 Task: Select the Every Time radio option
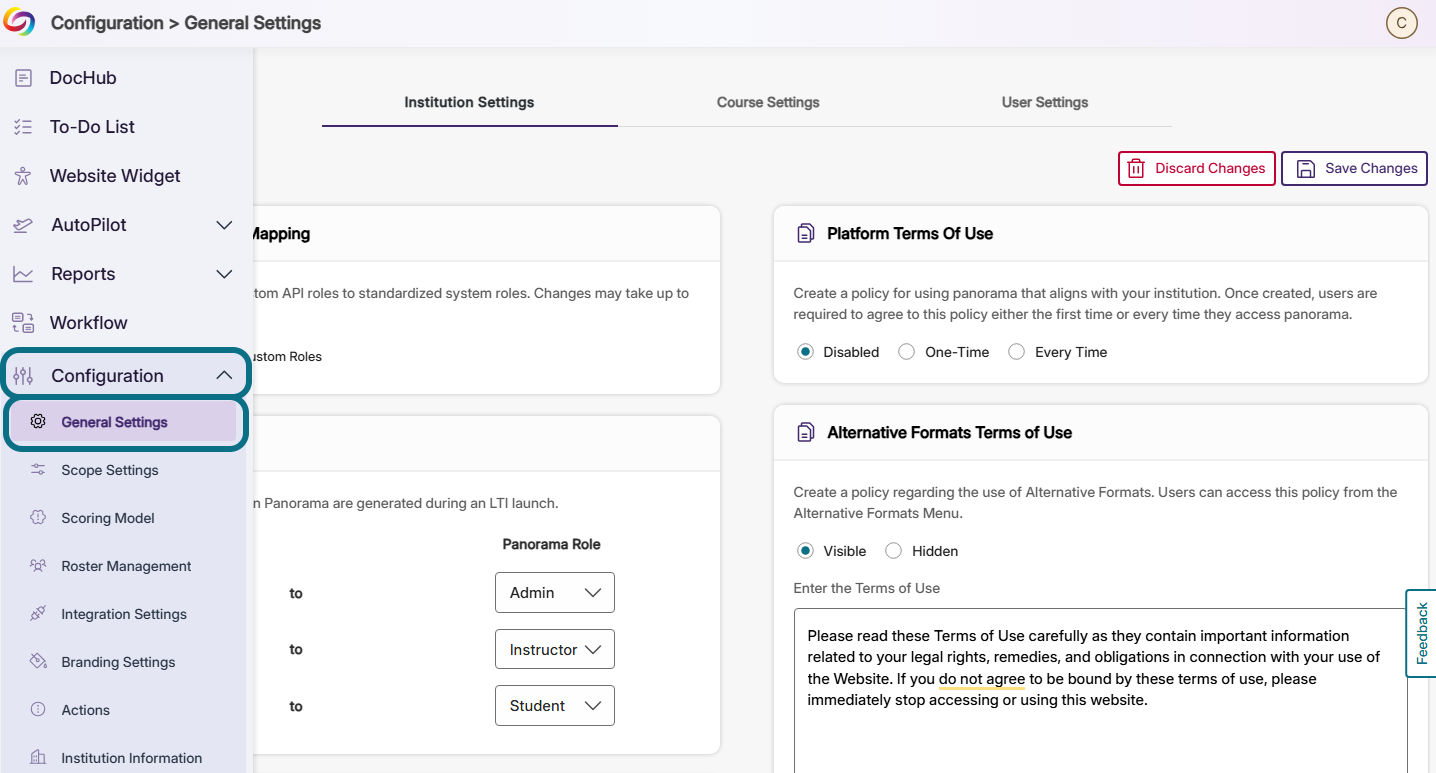[x=1016, y=352]
